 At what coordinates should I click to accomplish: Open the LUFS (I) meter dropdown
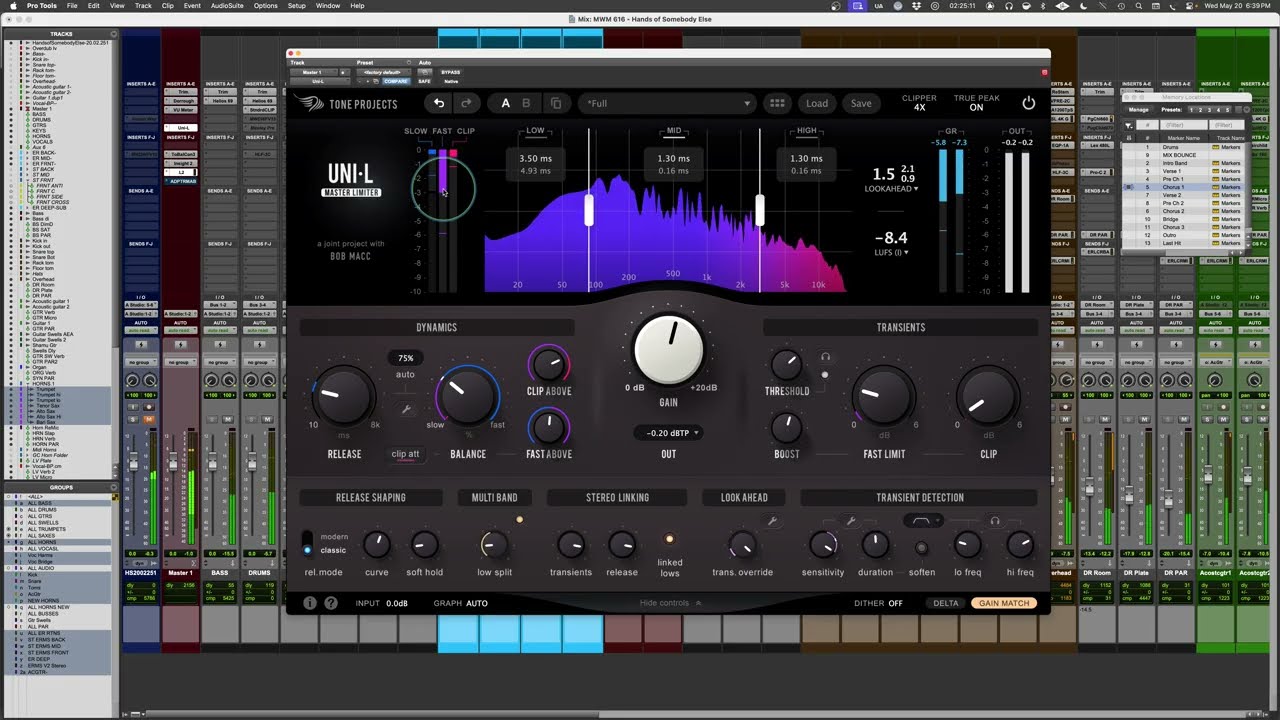891,253
